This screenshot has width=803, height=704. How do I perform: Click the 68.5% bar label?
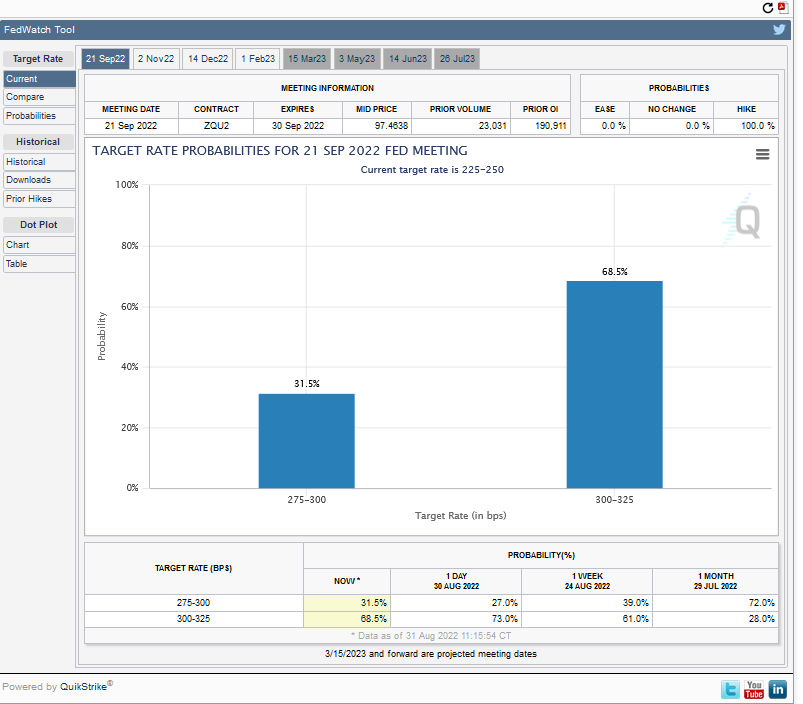614,271
